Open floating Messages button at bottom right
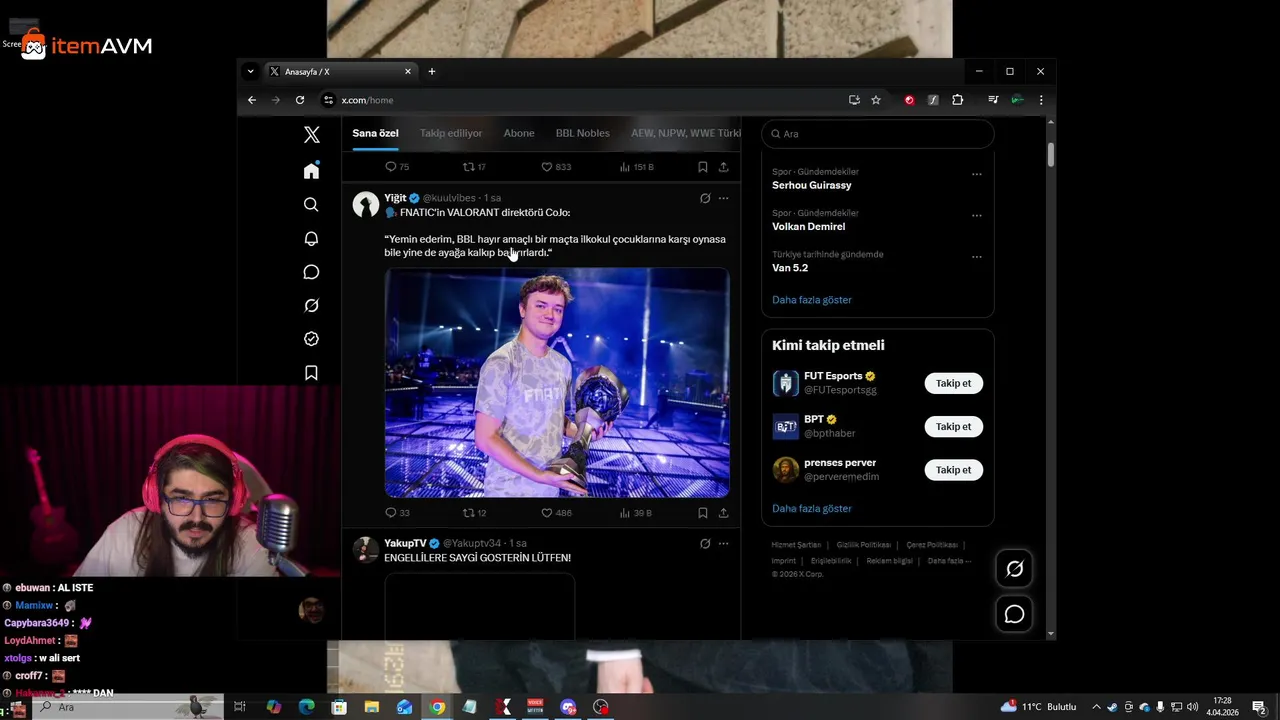The height and width of the screenshot is (720, 1280). [1014, 614]
